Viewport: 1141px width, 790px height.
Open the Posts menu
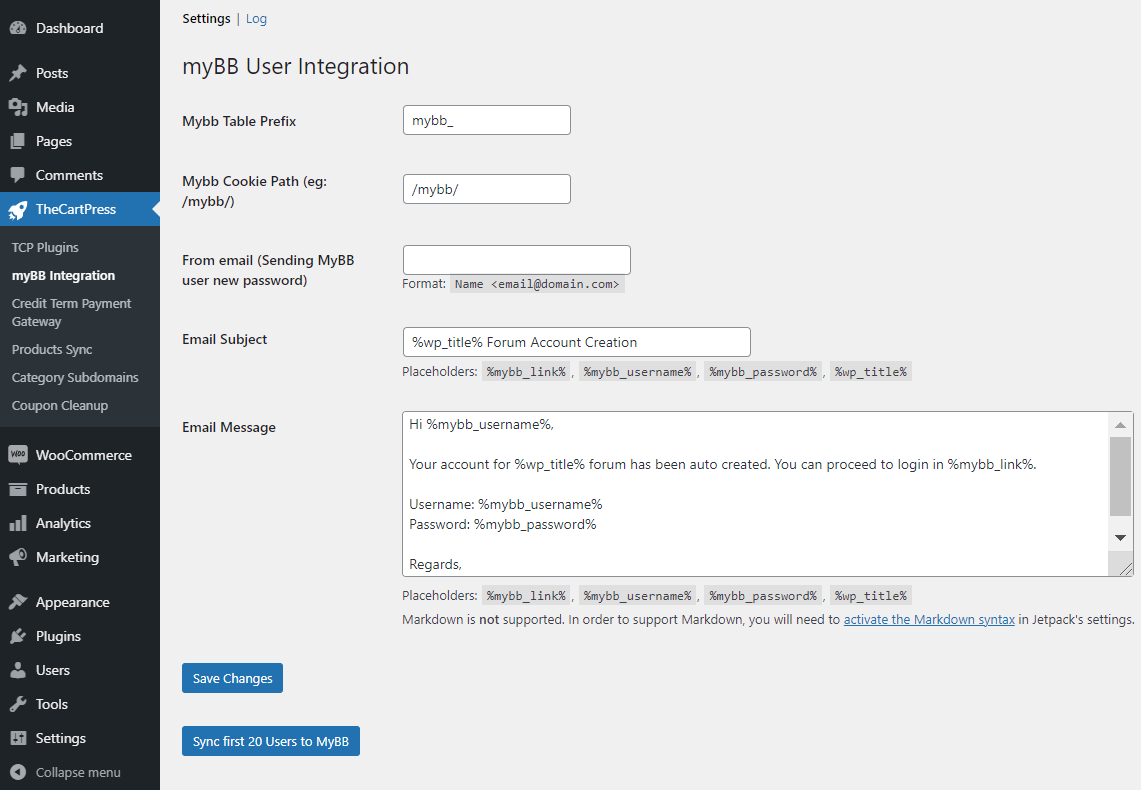coord(80,73)
